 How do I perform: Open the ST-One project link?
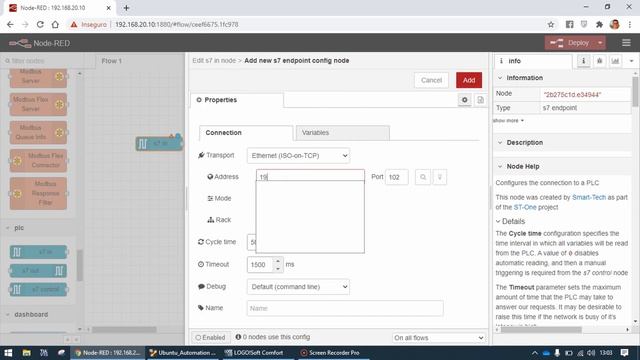pos(525,207)
